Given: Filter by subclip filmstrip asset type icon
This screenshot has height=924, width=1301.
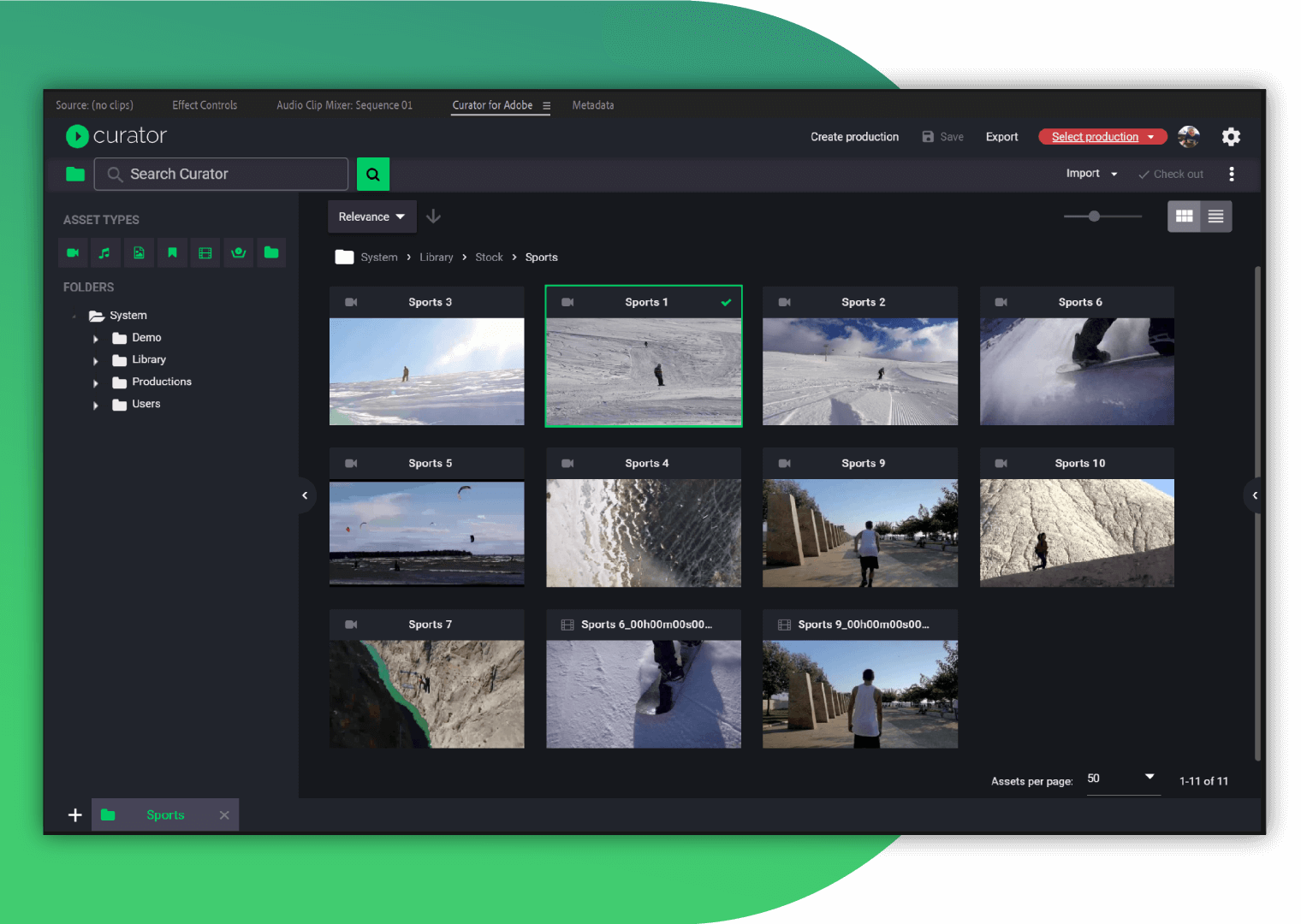Looking at the screenshot, I should click(x=205, y=252).
